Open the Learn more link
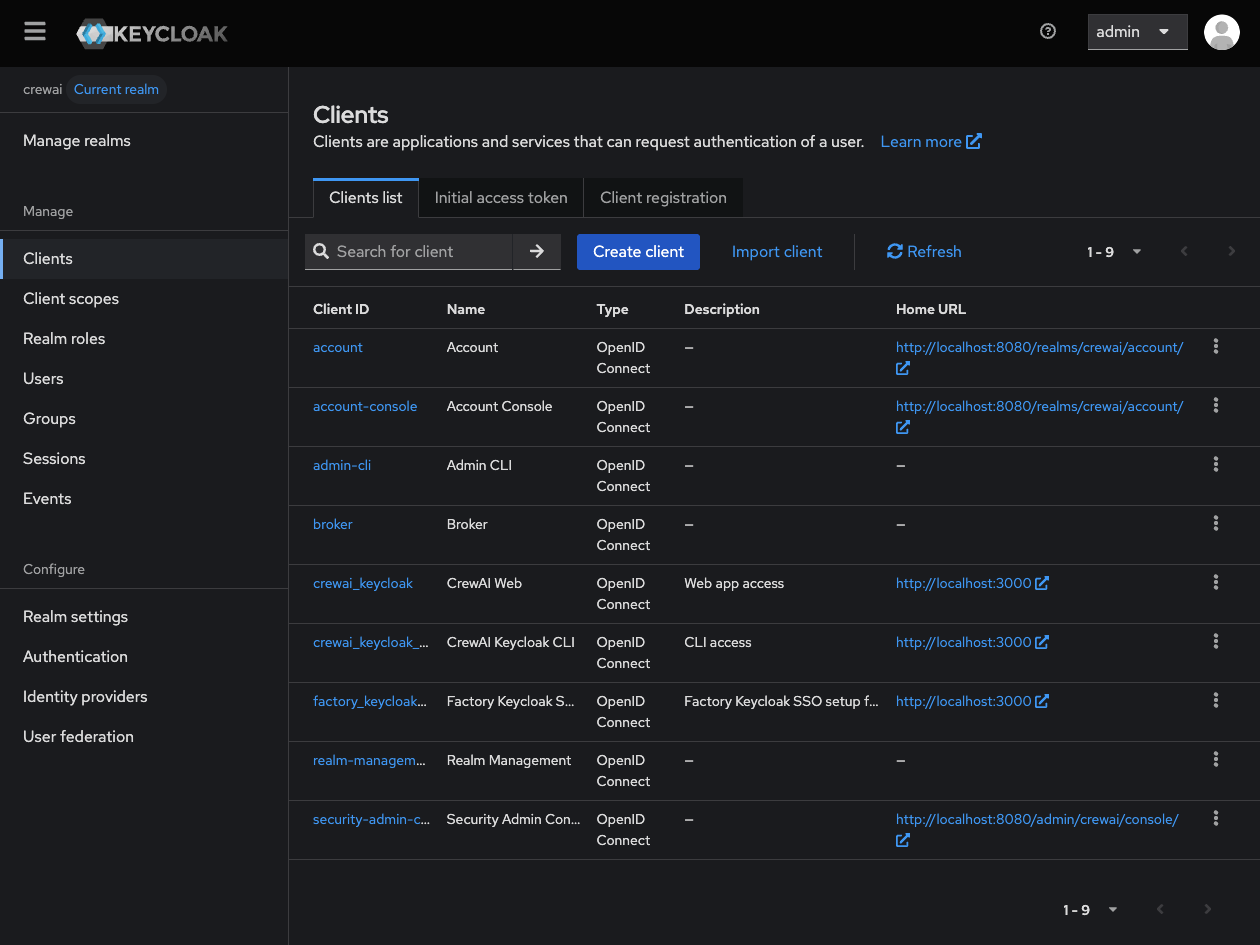 coord(922,141)
